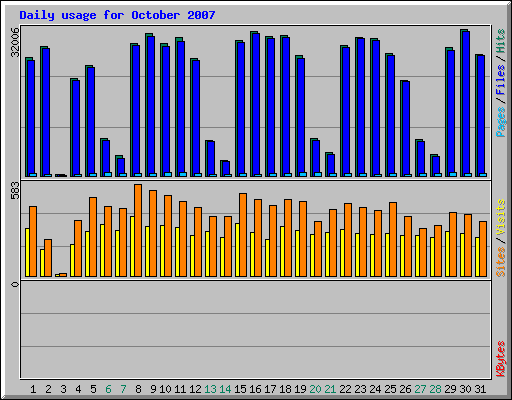Click green day 27 label
Image resolution: width=512 pixels, height=400 pixels.
(420, 389)
